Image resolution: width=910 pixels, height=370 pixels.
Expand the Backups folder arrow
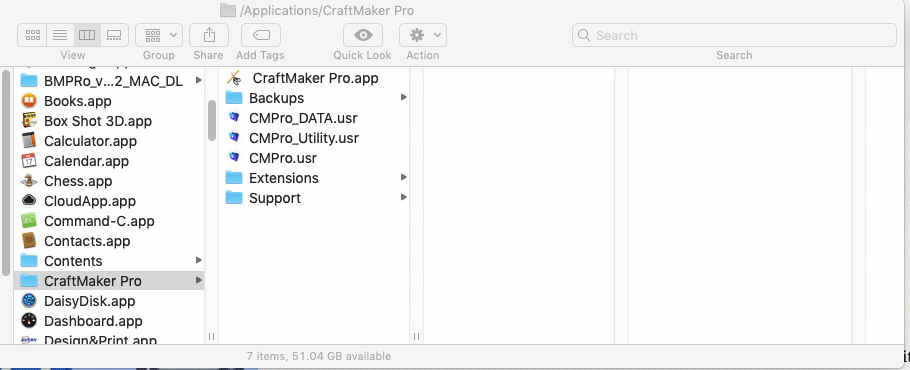(404, 97)
